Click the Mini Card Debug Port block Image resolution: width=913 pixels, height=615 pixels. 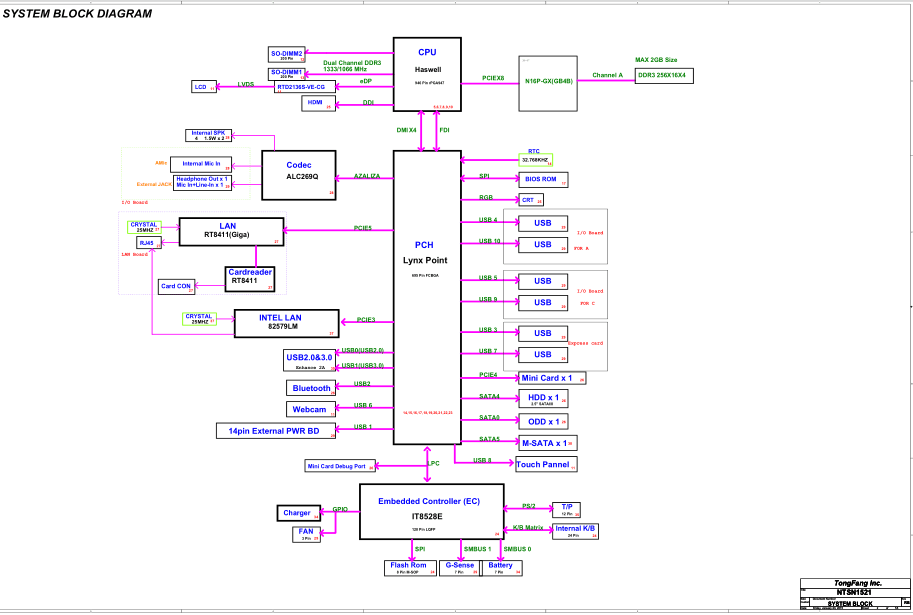(x=340, y=466)
